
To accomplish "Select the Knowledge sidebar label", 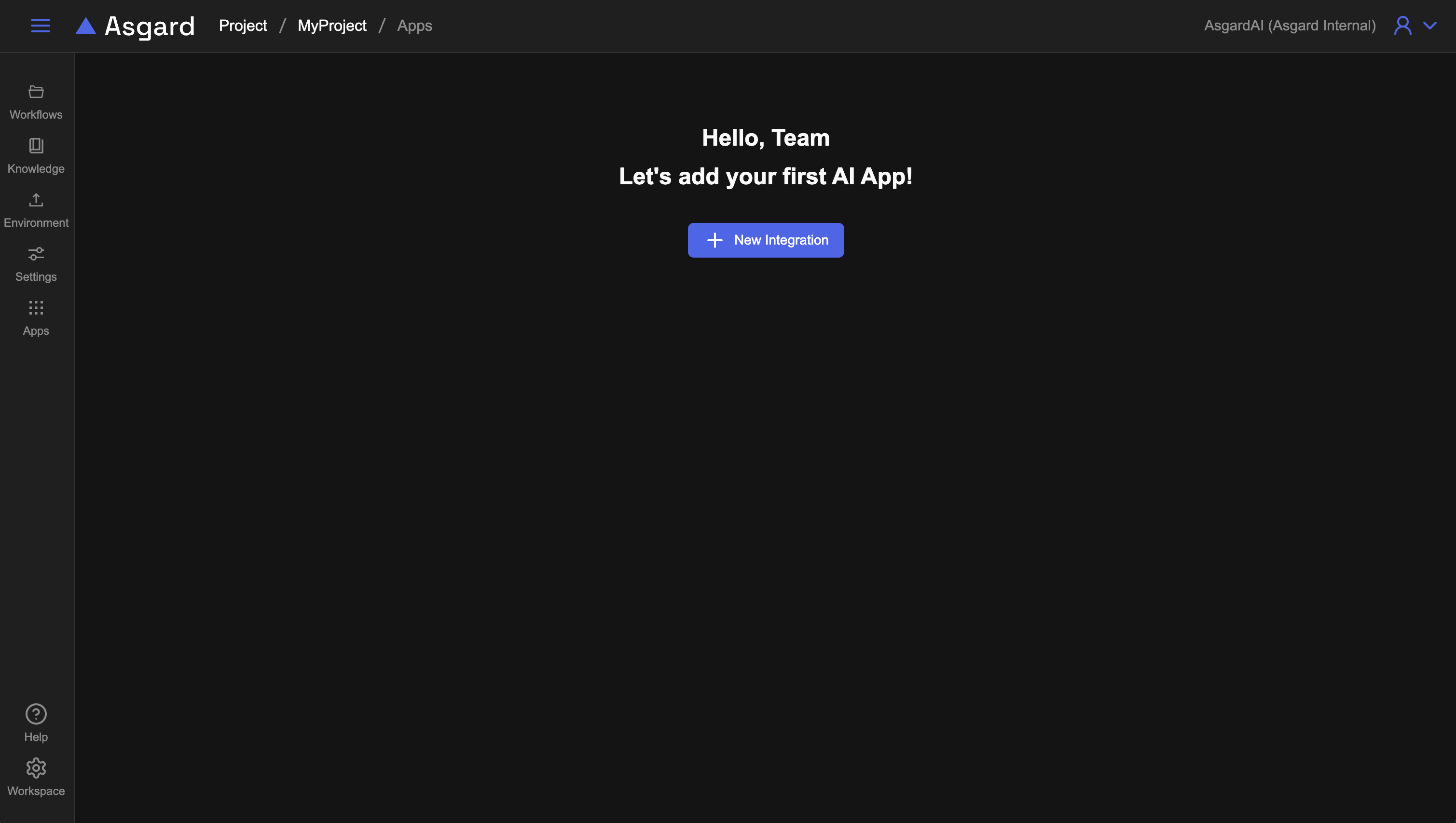I will click(x=36, y=169).
